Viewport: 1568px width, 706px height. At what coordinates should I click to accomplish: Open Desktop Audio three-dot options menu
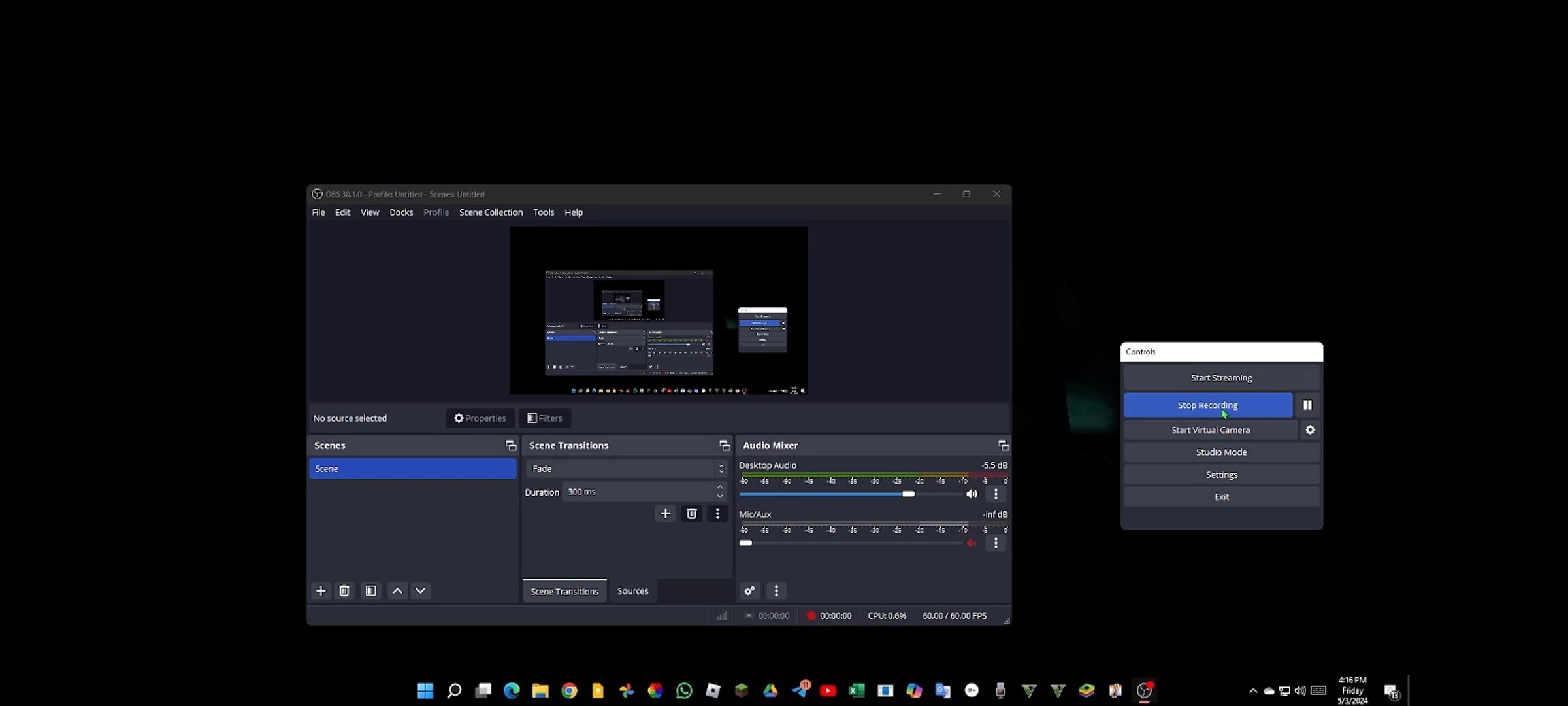click(996, 494)
